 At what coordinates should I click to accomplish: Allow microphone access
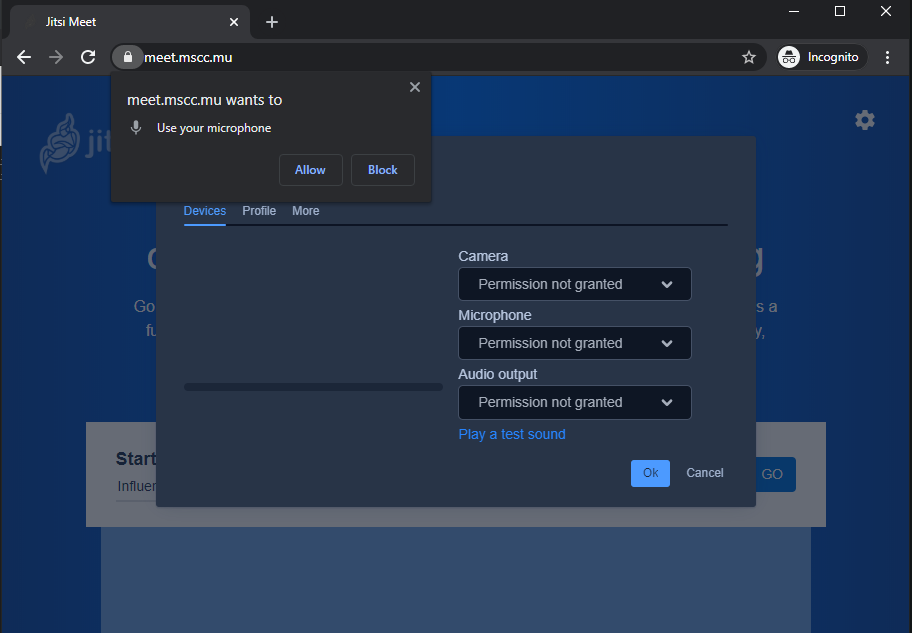[310, 170]
